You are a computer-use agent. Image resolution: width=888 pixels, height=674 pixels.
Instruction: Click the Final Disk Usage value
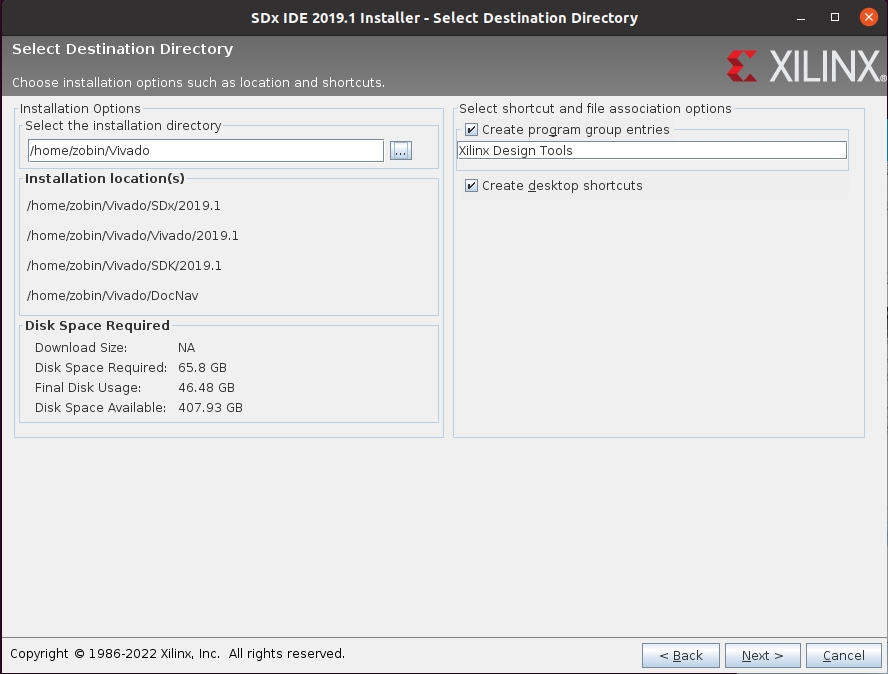coord(206,388)
